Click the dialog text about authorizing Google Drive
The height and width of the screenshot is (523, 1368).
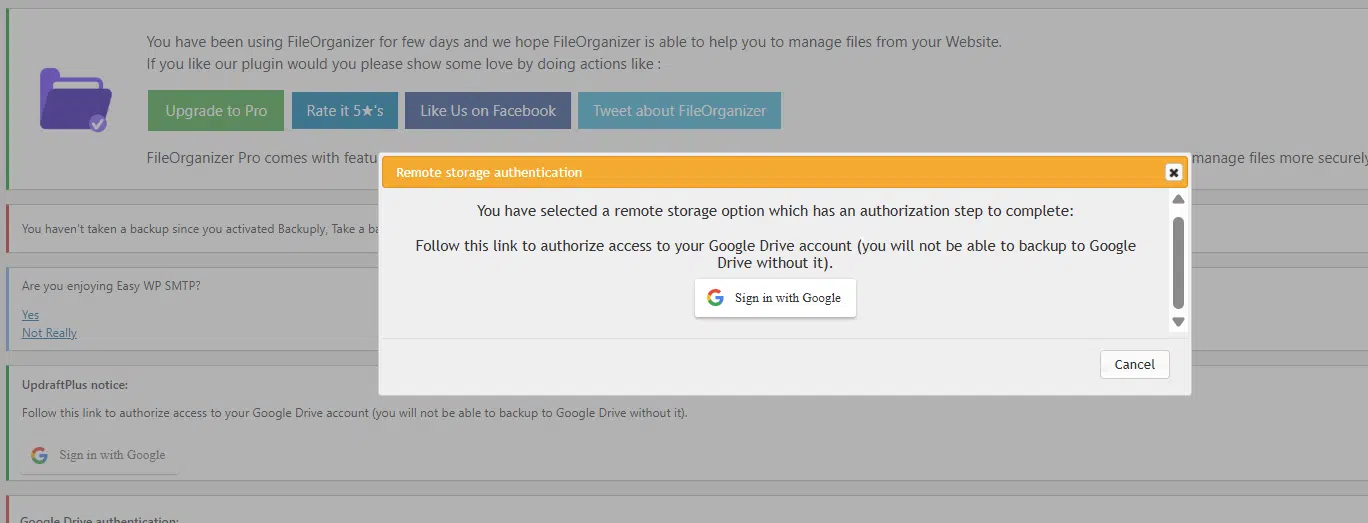tap(775, 254)
